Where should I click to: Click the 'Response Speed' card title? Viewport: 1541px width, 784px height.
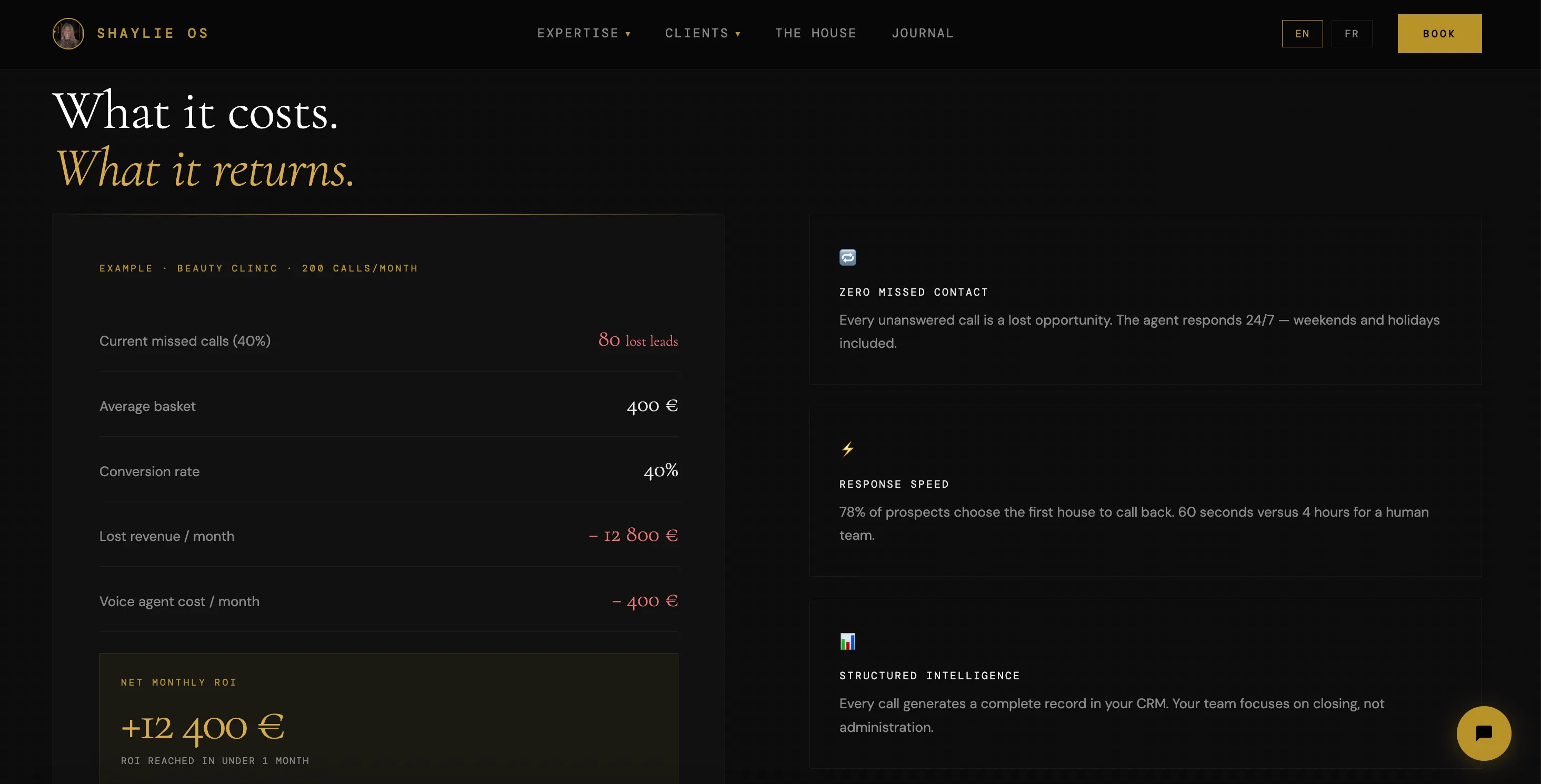pyautogui.click(x=894, y=484)
